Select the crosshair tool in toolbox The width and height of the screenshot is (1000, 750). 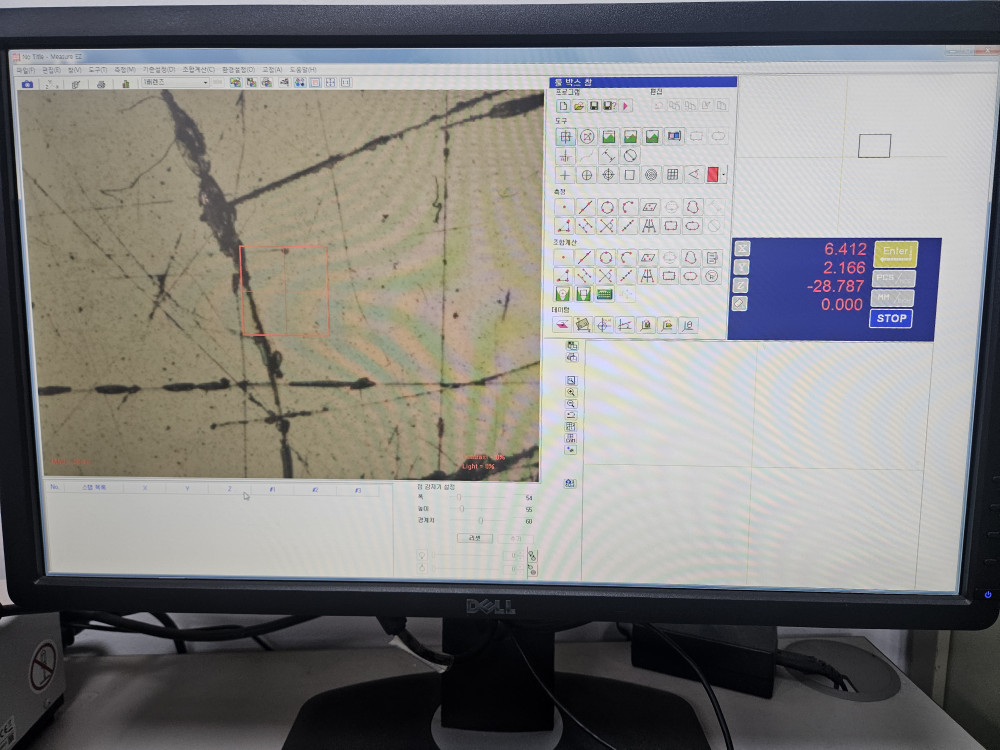pos(565,137)
